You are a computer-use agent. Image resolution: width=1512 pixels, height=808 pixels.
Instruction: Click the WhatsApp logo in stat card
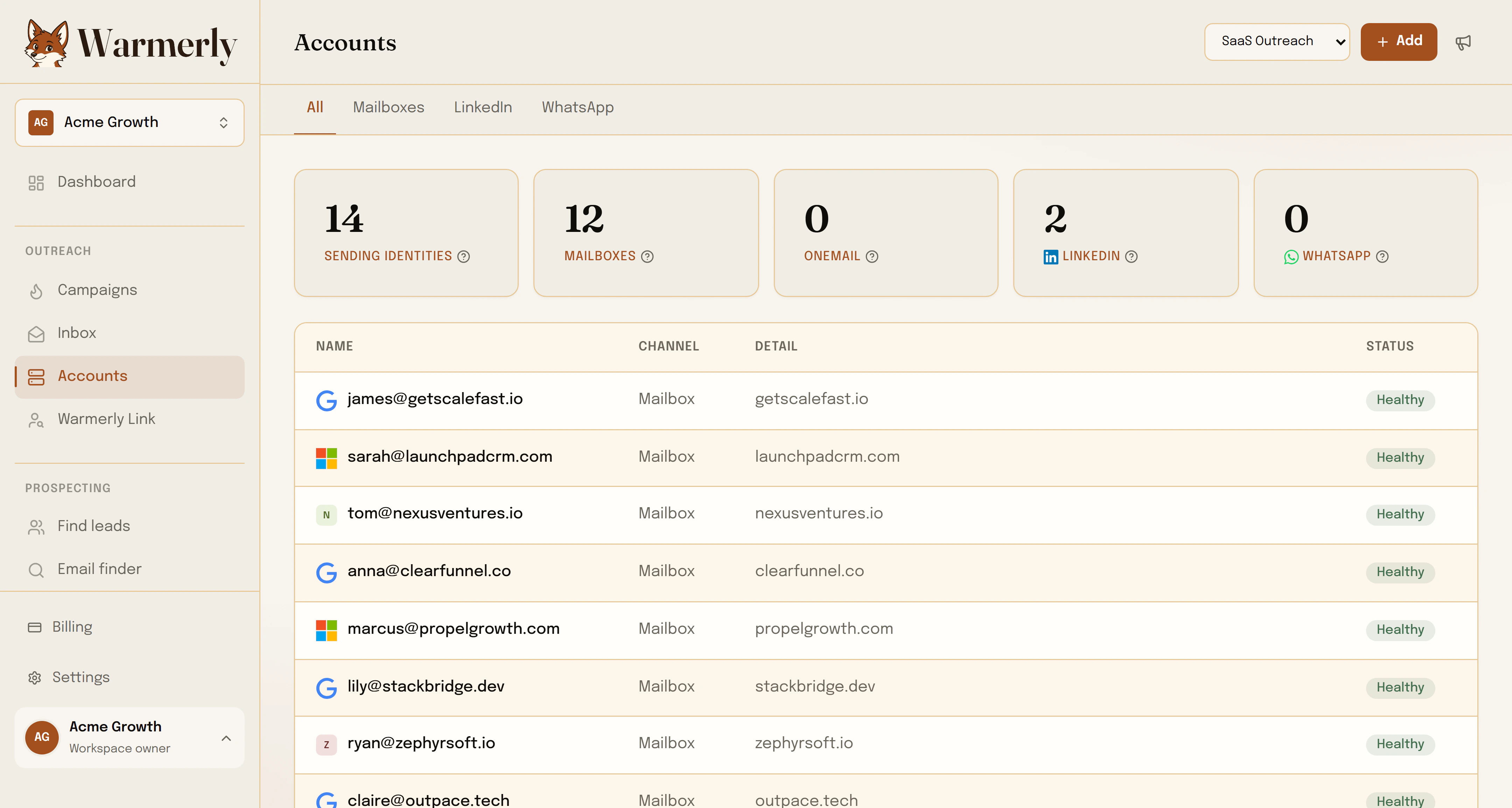point(1291,257)
